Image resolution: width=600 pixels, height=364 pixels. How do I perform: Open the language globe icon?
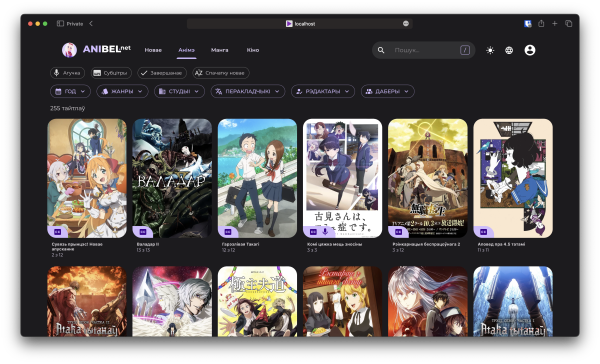(509, 50)
